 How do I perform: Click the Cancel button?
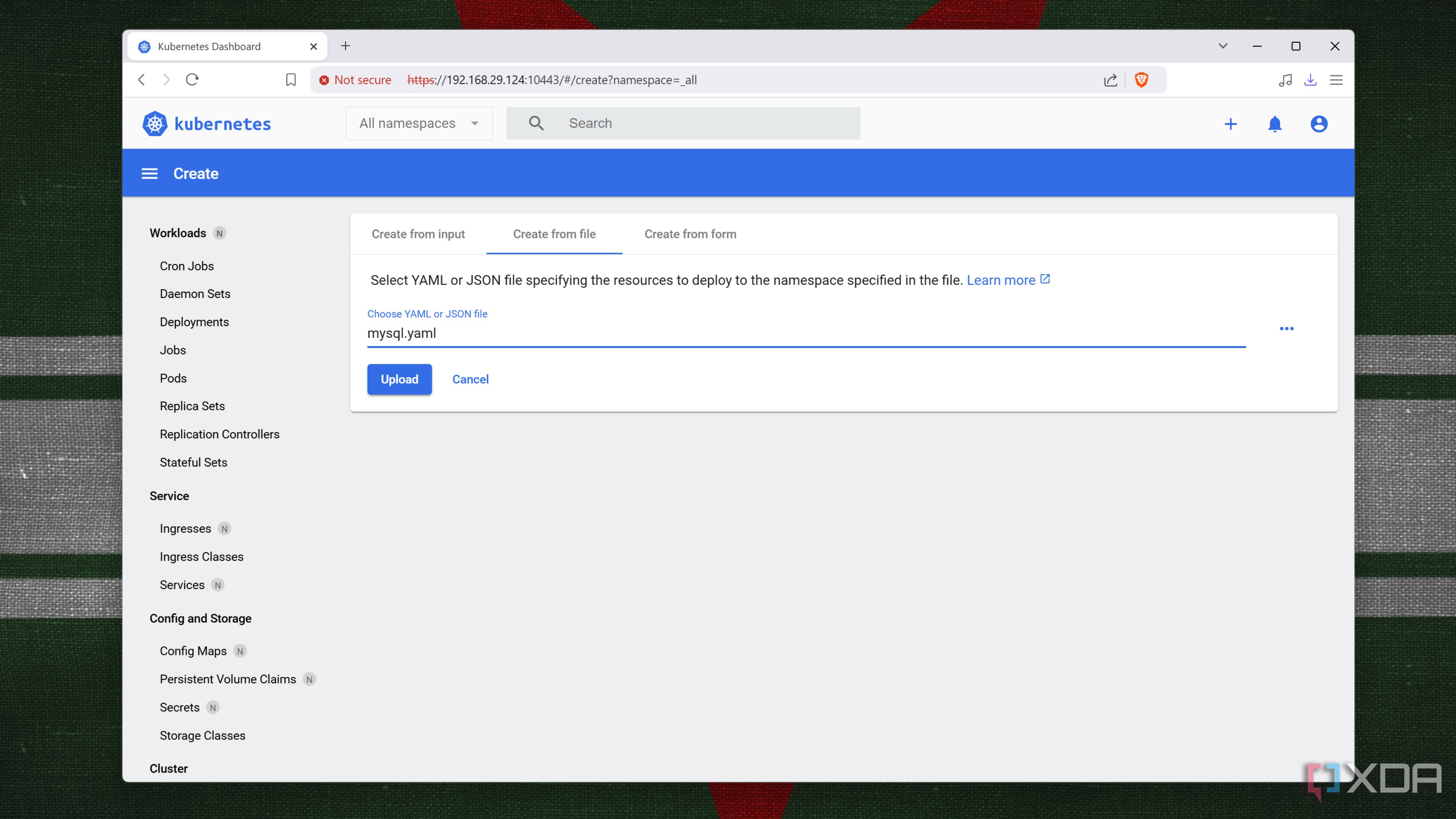pyautogui.click(x=470, y=379)
